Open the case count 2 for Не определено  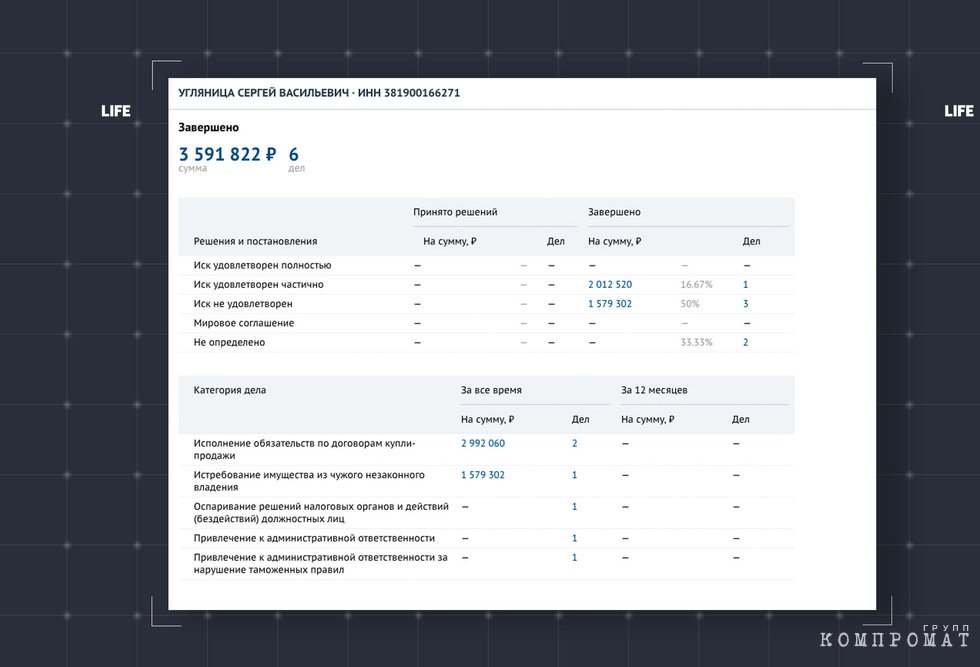click(x=746, y=343)
